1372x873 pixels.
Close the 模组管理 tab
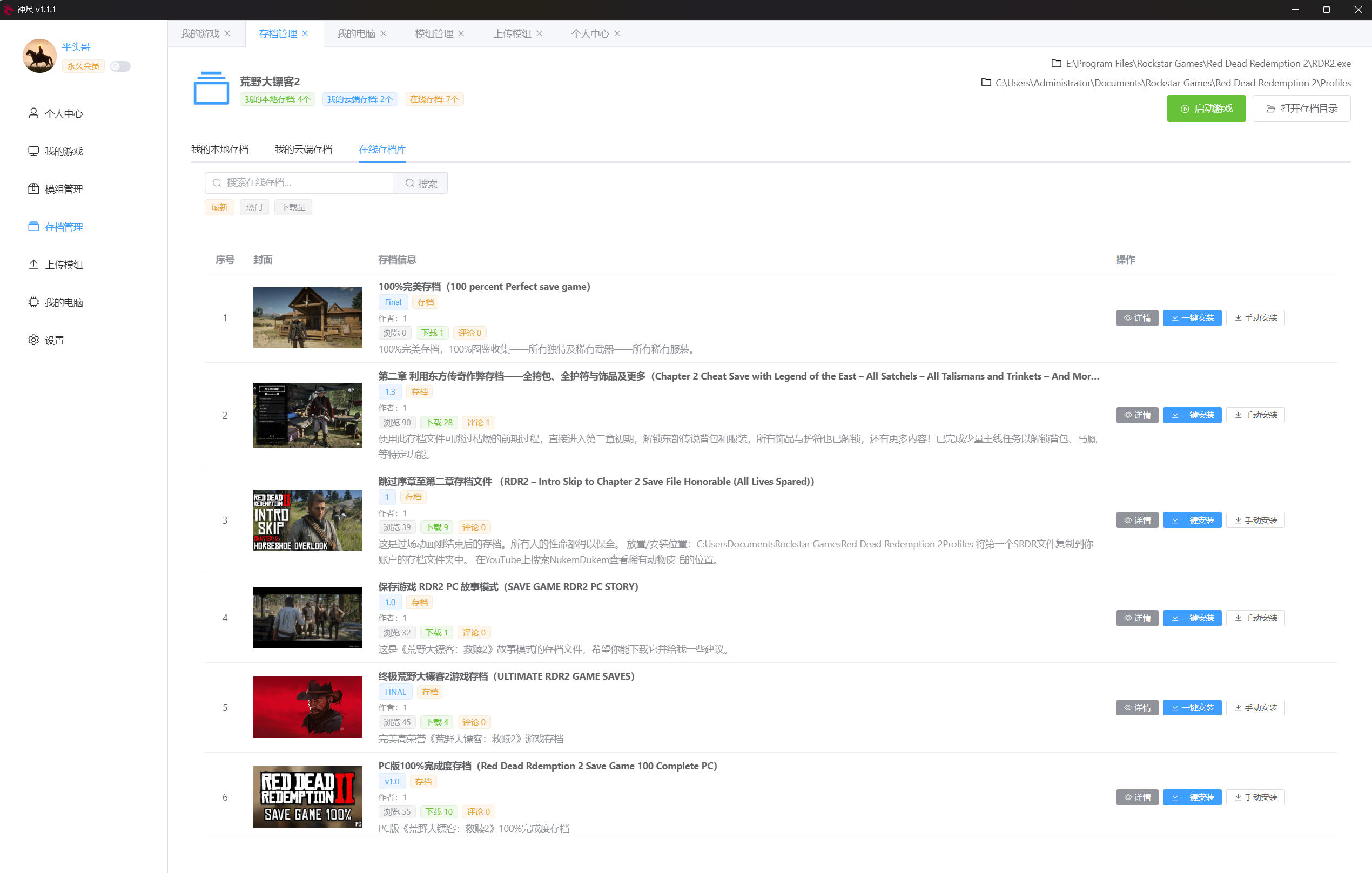click(461, 33)
